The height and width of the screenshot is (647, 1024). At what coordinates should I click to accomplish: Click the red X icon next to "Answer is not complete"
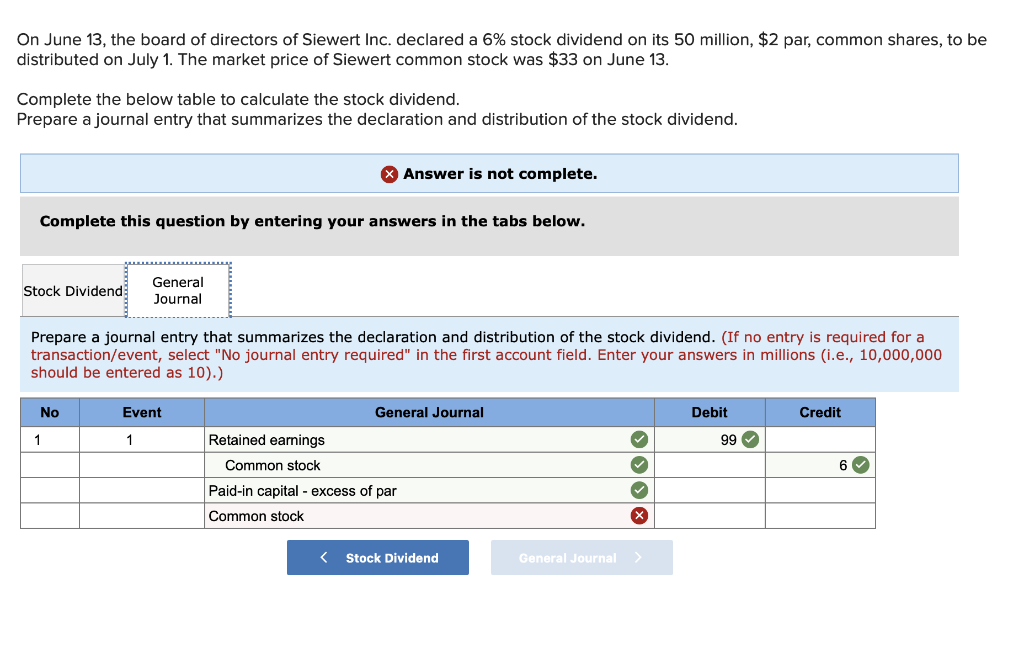(389, 173)
